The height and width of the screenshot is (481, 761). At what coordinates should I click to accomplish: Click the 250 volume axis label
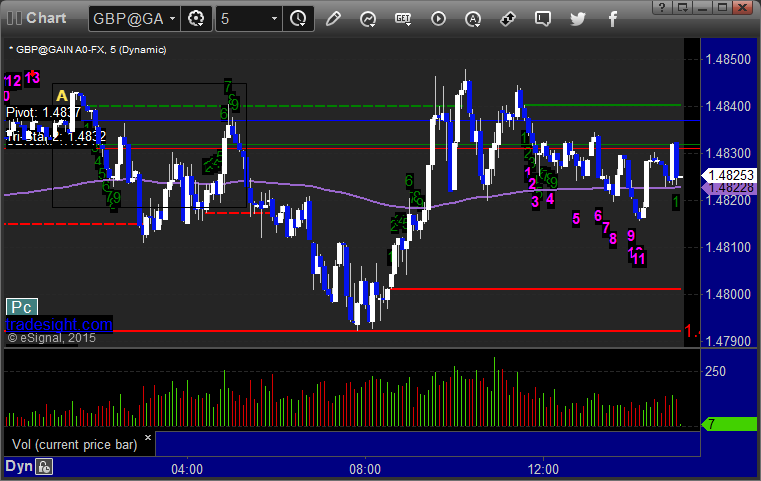pyautogui.click(x=715, y=371)
